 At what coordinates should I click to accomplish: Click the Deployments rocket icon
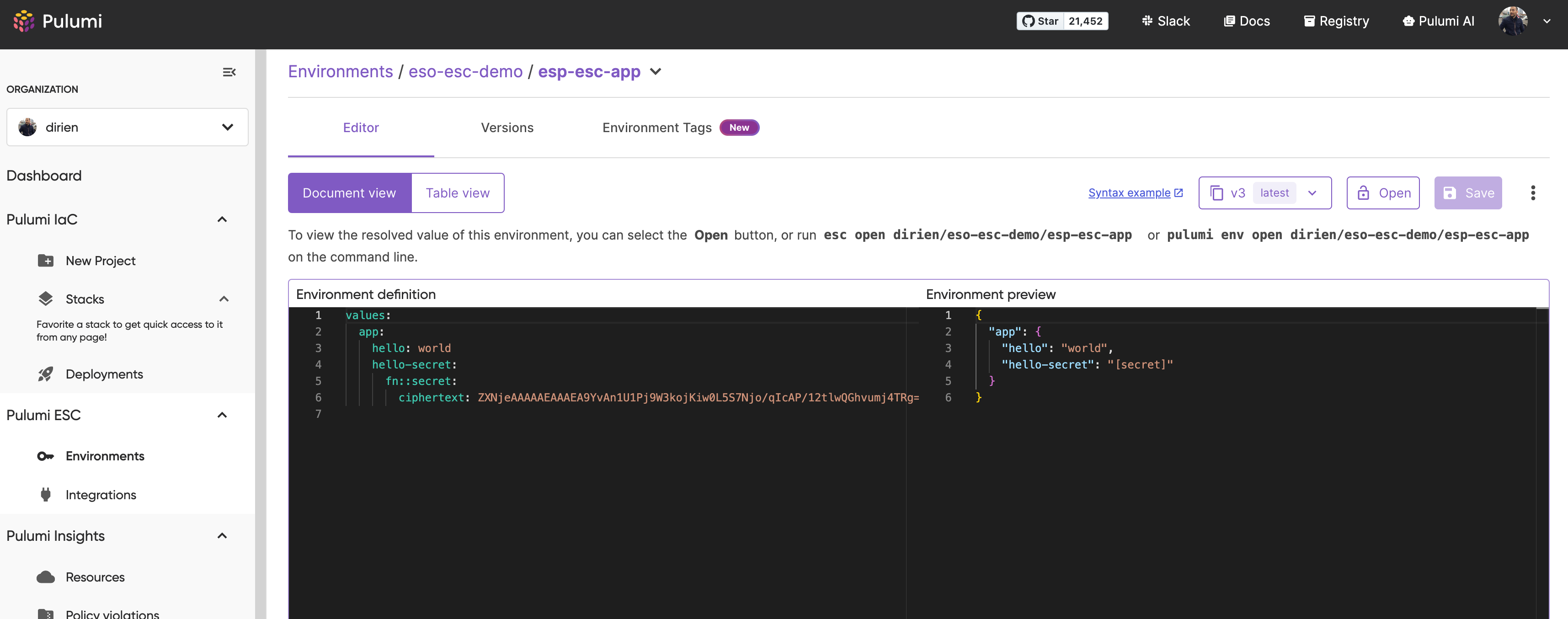pos(46,374)
